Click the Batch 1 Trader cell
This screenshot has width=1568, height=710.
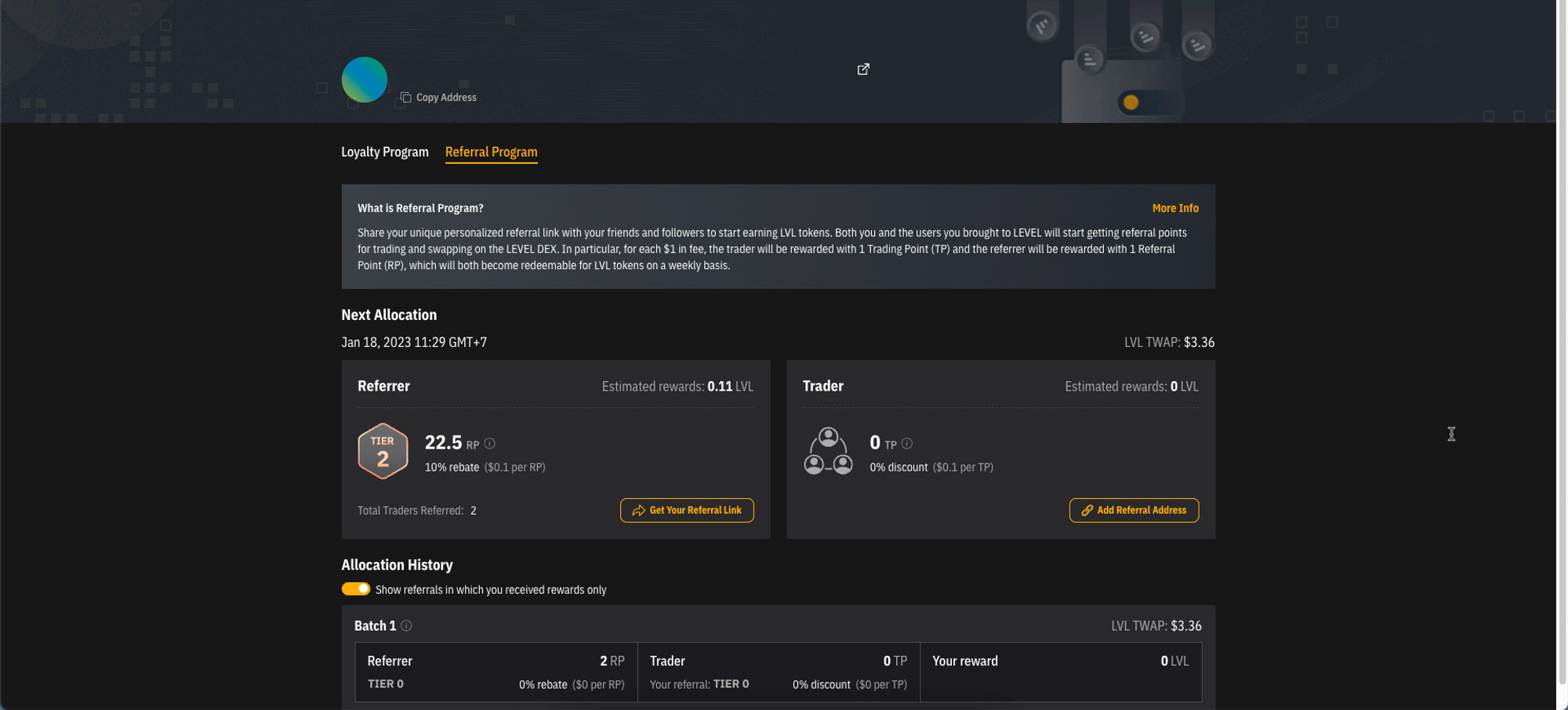tap(778, 672)
